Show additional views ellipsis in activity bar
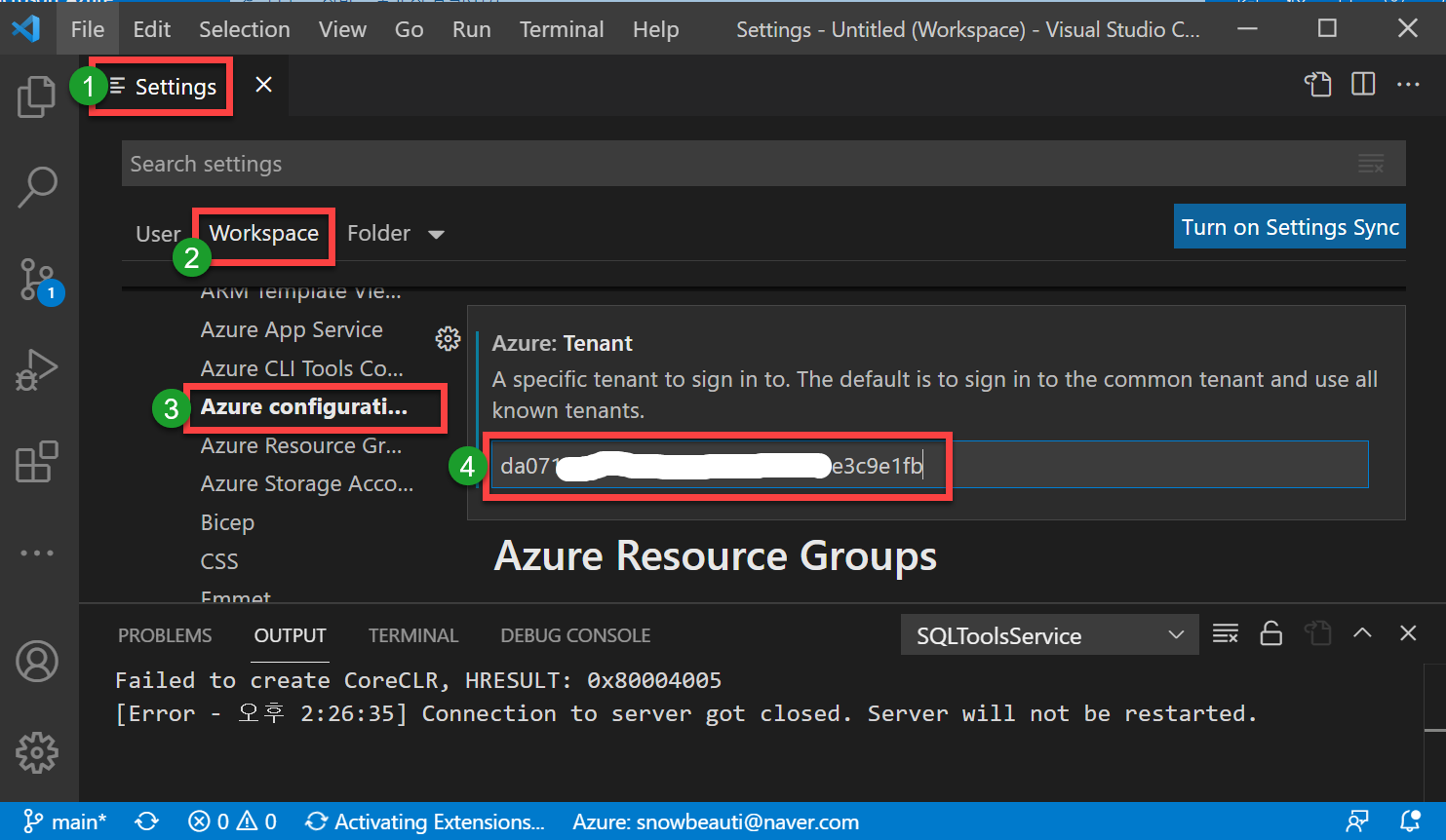 tap(37, 553)
